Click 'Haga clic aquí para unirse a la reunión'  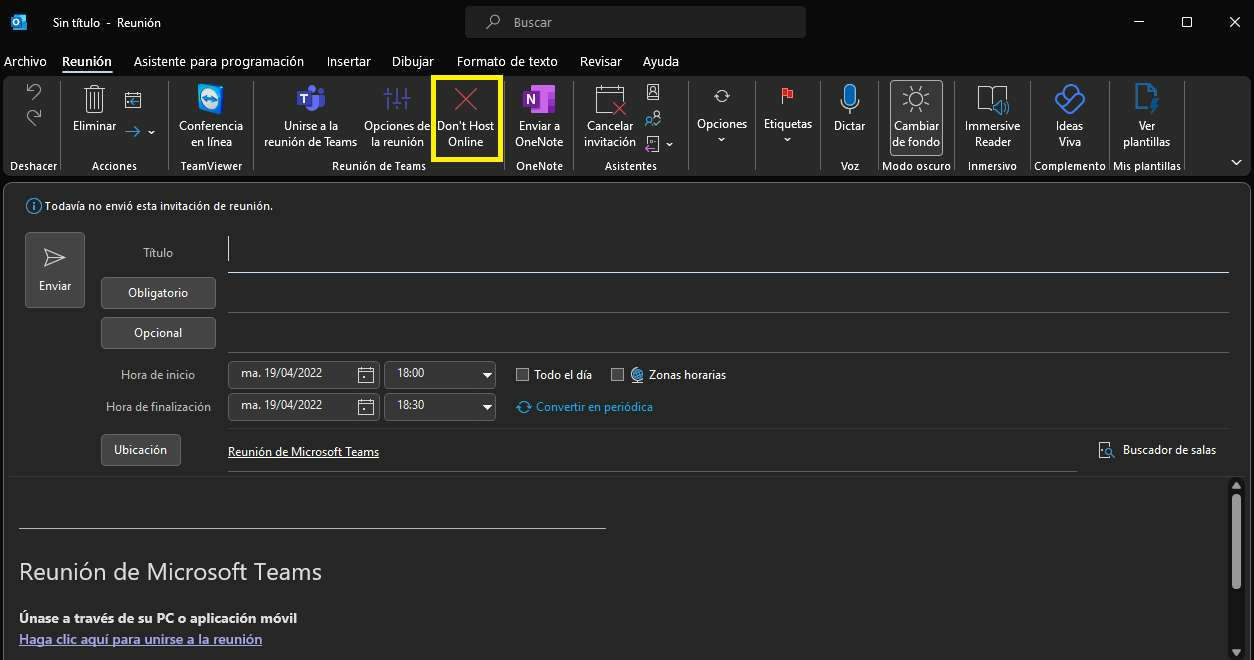[x=140, y=639]
